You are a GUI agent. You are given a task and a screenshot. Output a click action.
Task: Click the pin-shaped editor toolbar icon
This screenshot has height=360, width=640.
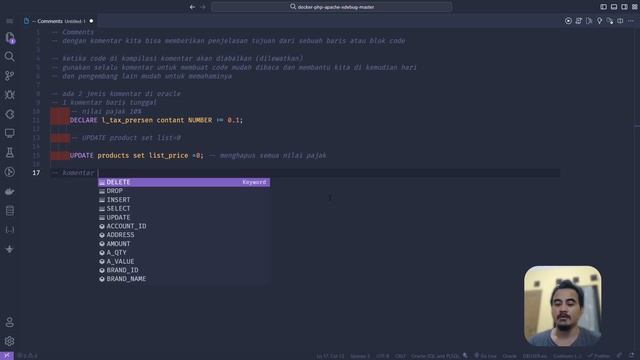pos(599,21)
